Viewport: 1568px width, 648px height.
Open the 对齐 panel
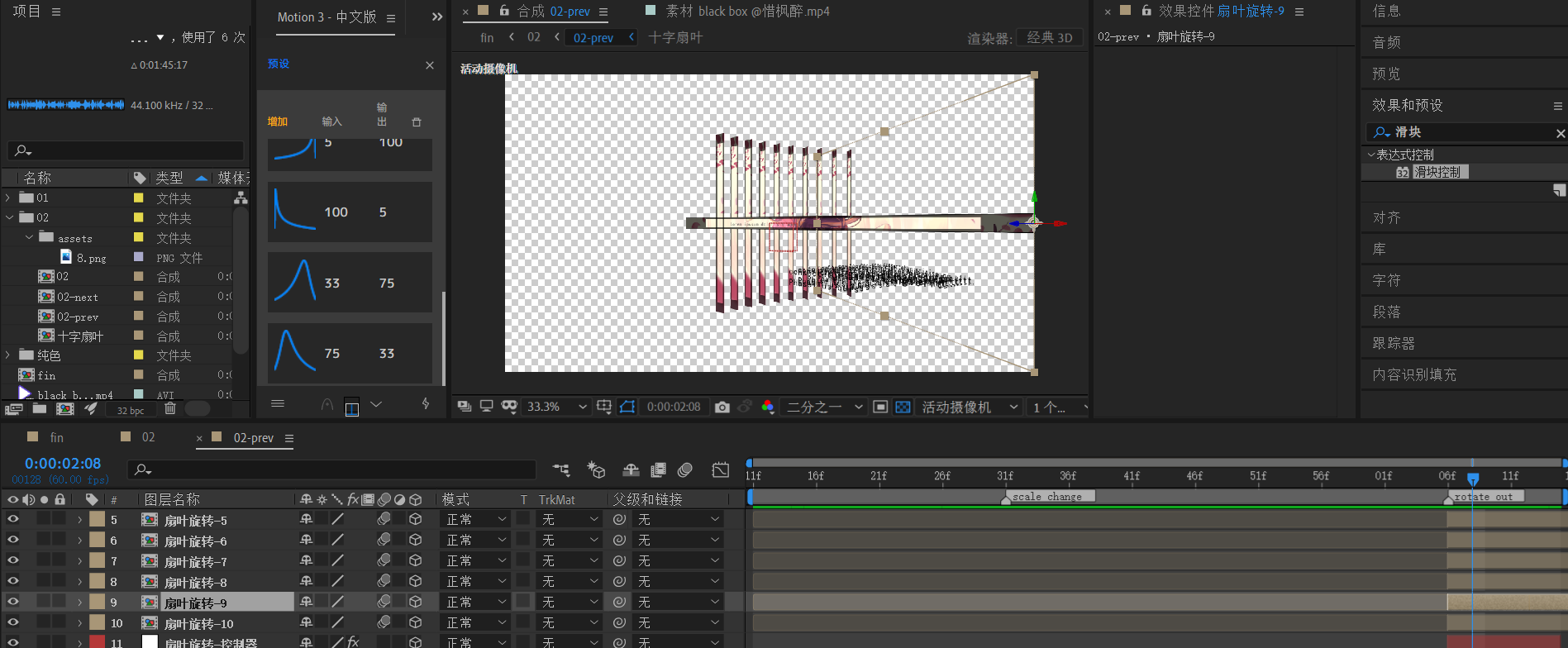pyautogui.click(x=1387, y=217)
